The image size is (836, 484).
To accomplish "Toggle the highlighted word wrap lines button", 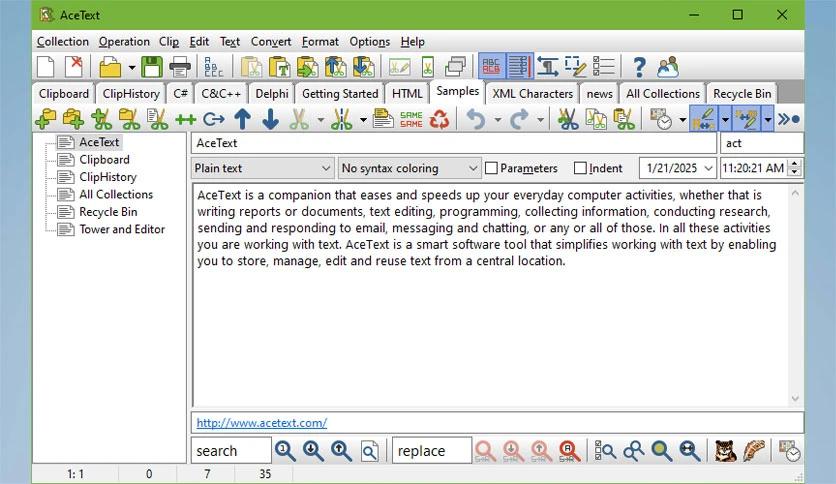I will click(x=519, y=67).
